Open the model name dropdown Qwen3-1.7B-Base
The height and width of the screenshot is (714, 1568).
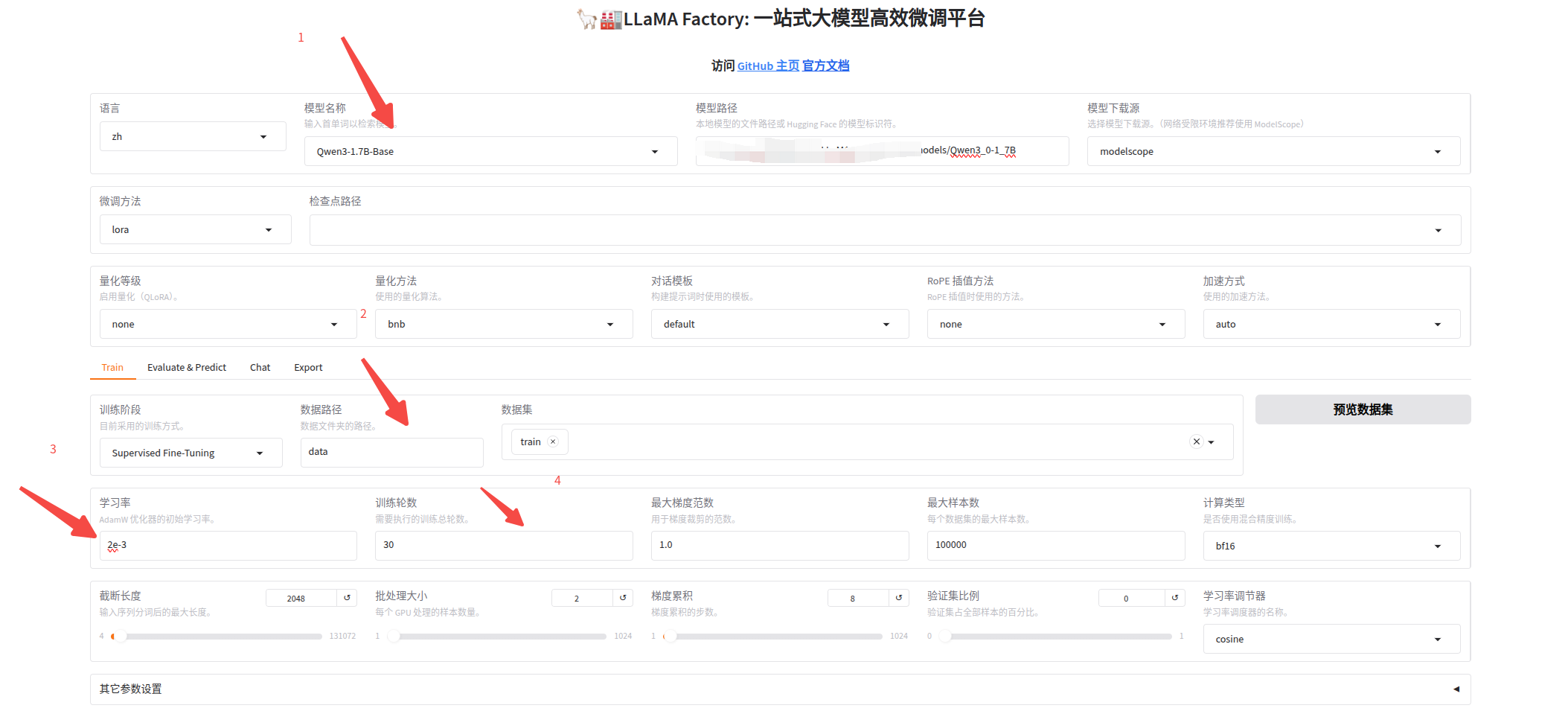(x=490, y=151)
